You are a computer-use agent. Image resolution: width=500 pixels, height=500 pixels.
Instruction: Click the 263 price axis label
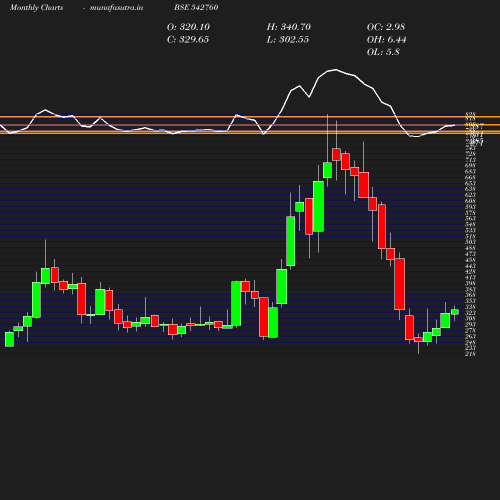pos(470,336)
